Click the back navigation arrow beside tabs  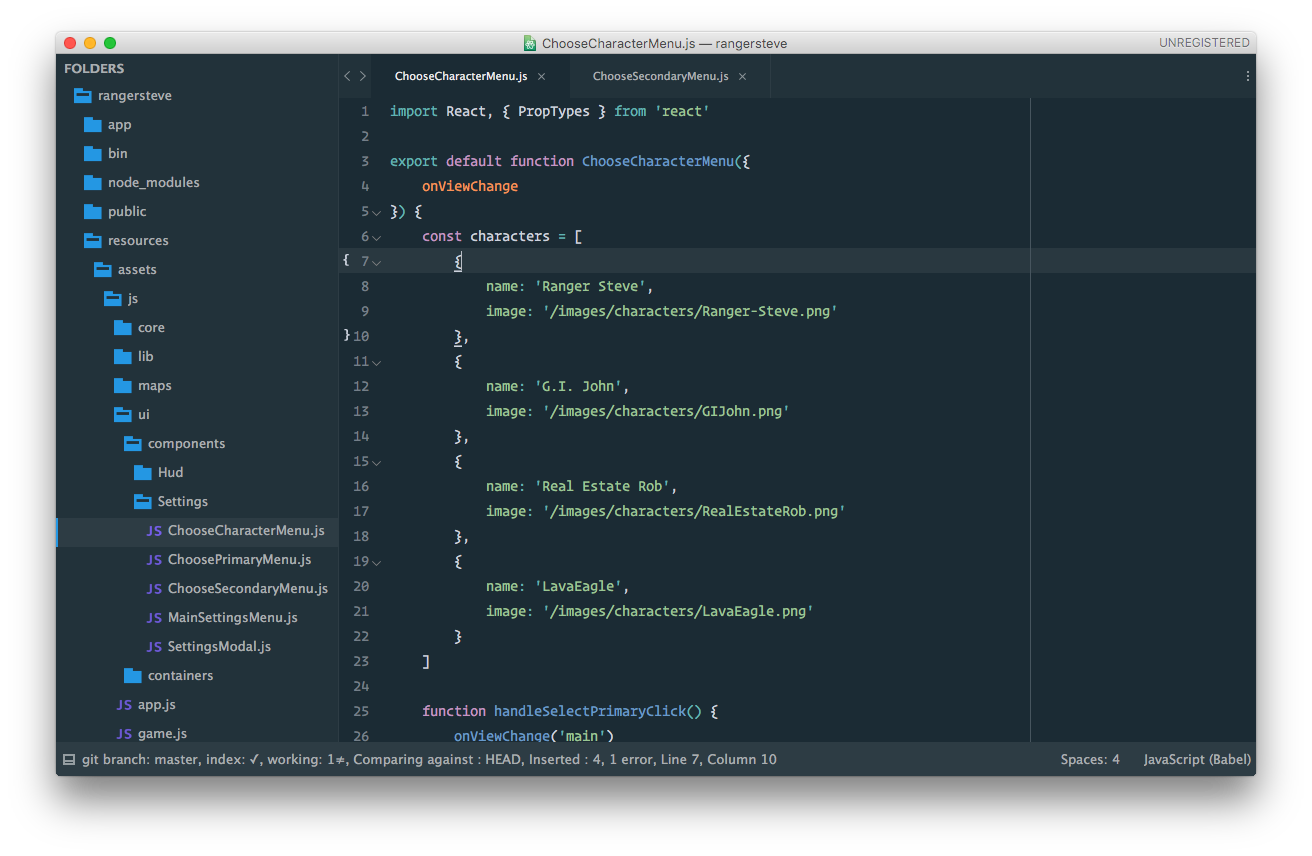[347, 76]
